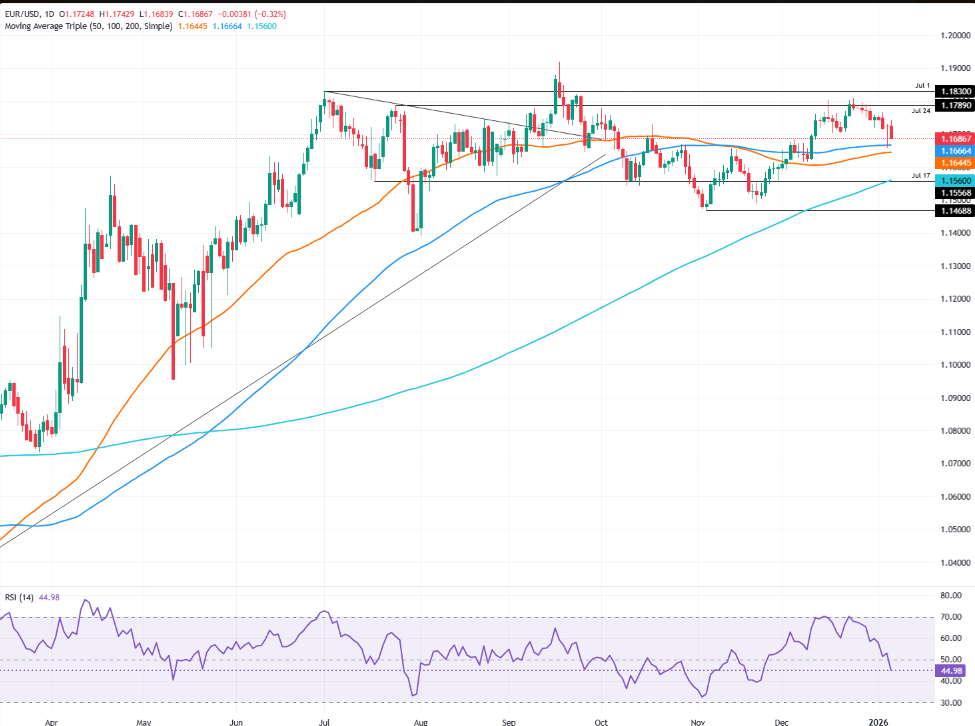Click the red current price label 1.16867
975x726 pixels.
pyautogui.click(x=953, y=138)
